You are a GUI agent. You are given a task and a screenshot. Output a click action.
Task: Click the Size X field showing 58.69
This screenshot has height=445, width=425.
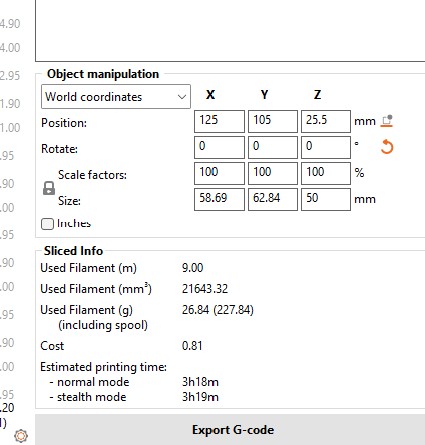(x=219, y=199)
